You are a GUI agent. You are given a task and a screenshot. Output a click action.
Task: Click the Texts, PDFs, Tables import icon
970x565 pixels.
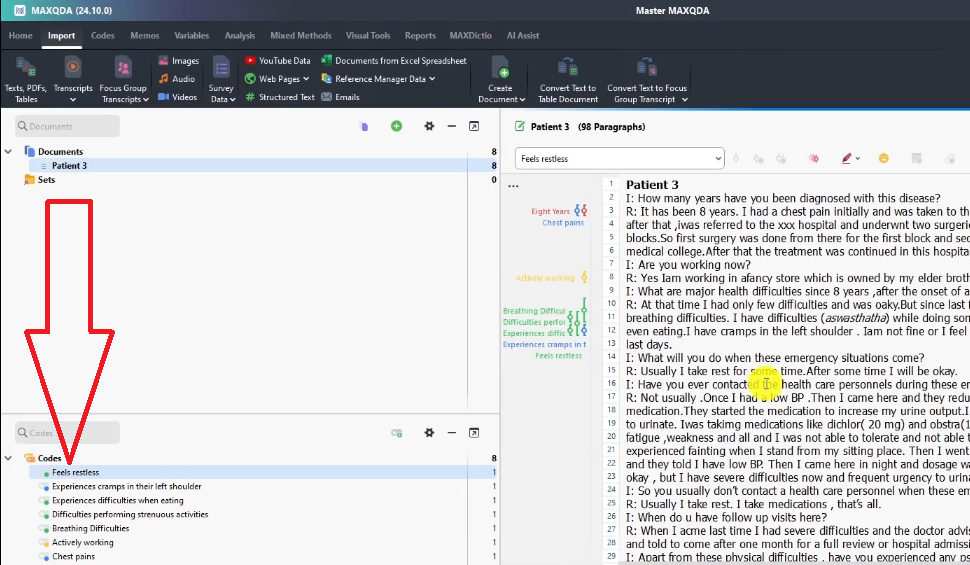tap(26, 78)
